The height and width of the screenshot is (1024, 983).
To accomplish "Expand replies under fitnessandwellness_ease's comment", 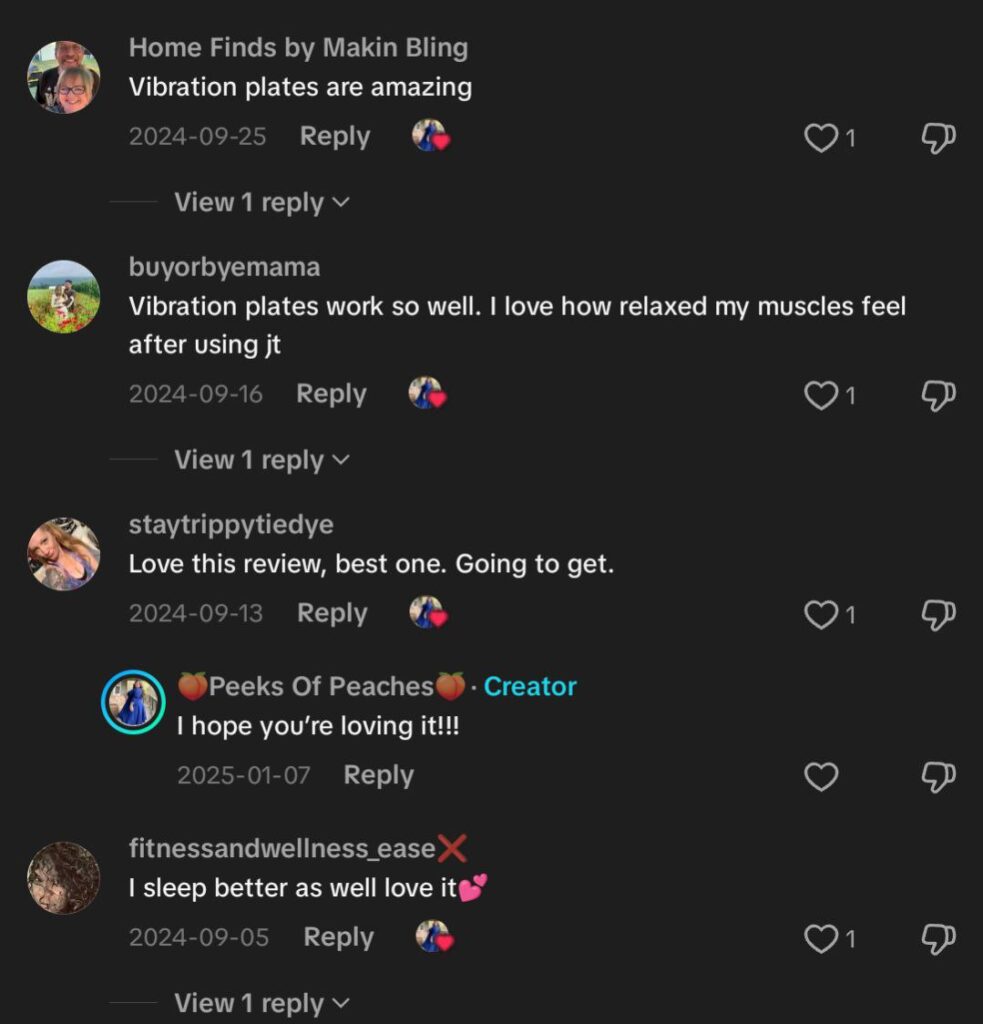I will pyautogui.click(x=262, y=1003).
